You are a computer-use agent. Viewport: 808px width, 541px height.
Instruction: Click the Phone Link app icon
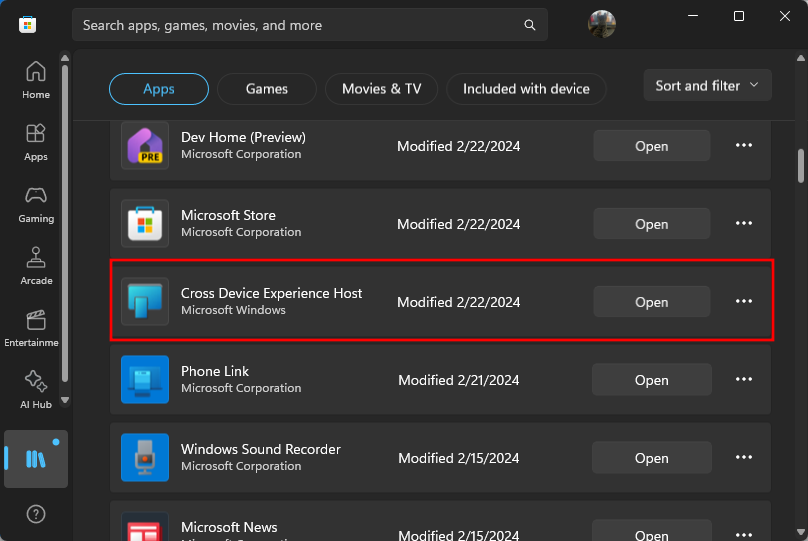tap(145, 379)
